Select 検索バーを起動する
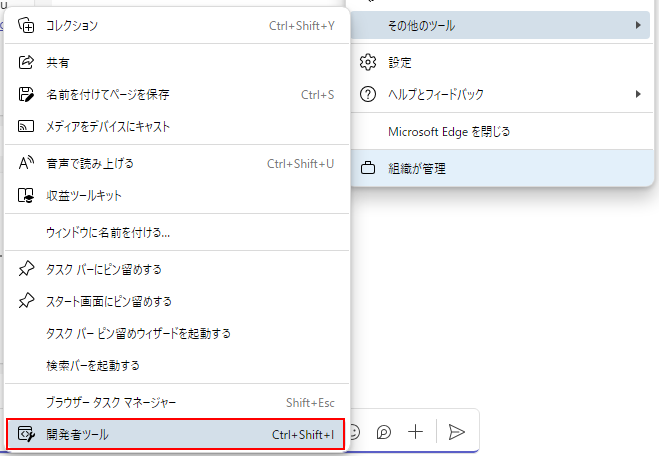Image resolution: width=659 pixels, height=456 pixels. tap(177, 365)
